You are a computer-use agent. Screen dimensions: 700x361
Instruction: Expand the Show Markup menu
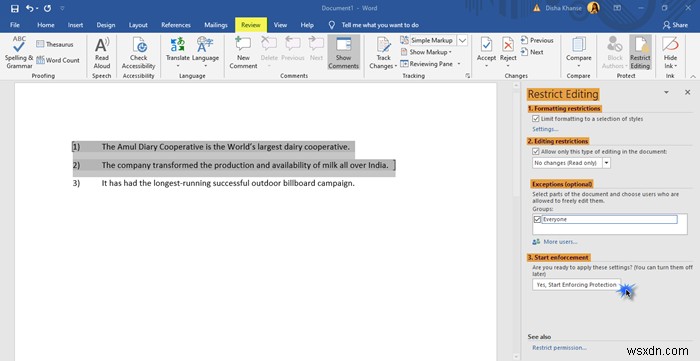(426, 52)
